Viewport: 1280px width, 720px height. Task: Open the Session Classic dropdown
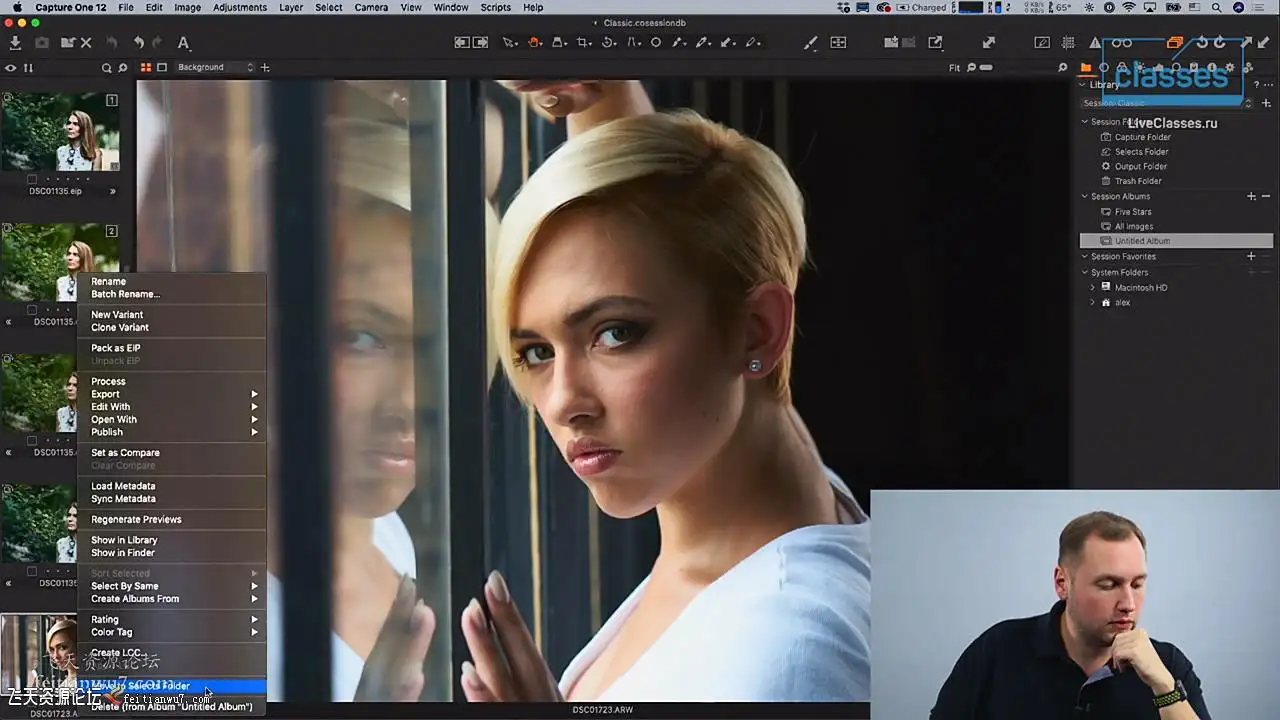[1166, 103]
